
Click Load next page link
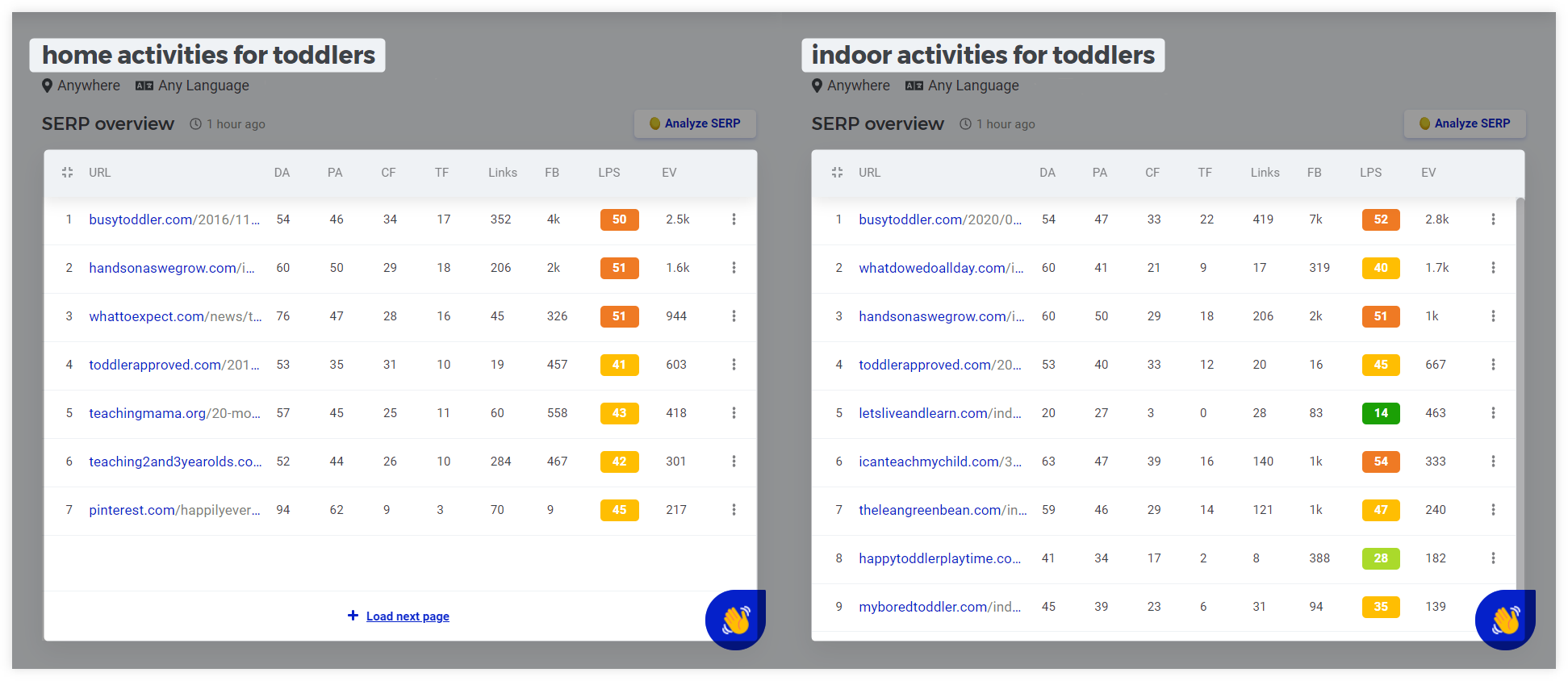pos(408,616)
